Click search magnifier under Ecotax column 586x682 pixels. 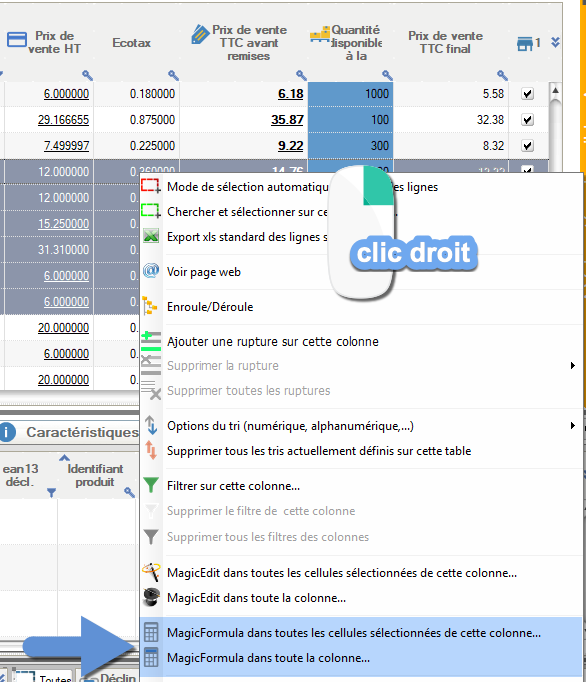point(174,75)
